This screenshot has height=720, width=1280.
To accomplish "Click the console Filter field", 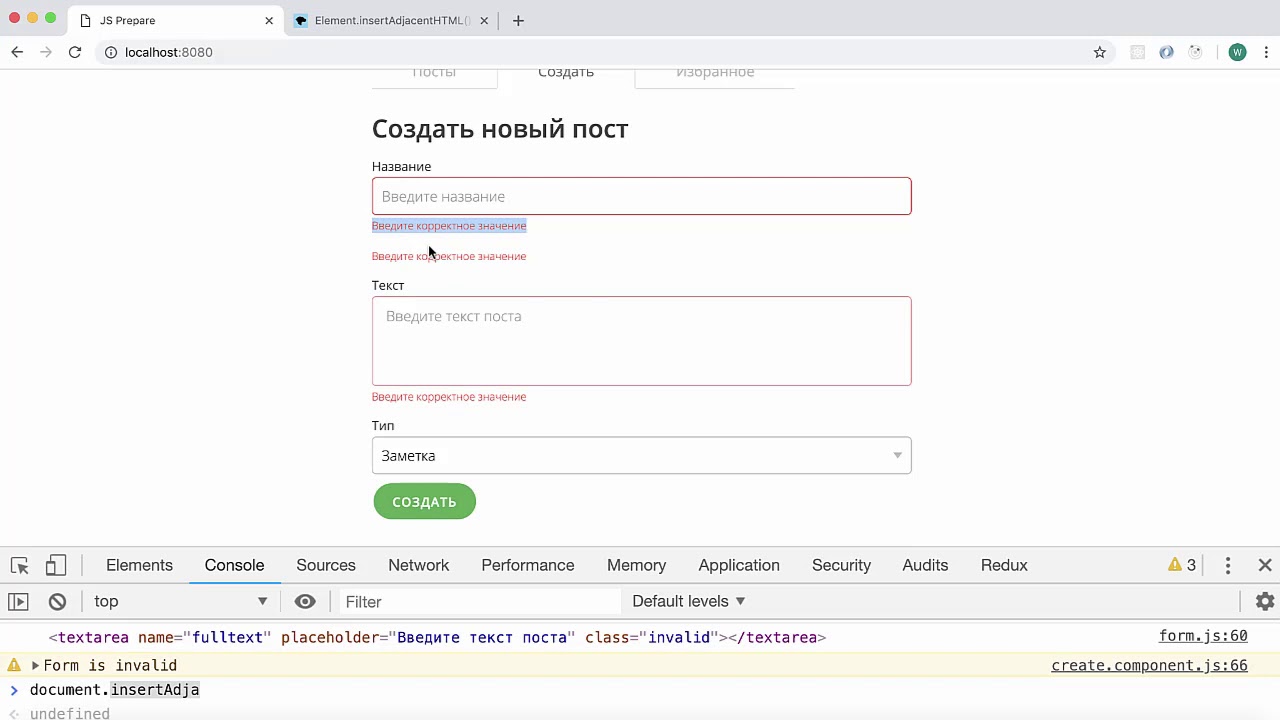I will [x=480, y=601].
